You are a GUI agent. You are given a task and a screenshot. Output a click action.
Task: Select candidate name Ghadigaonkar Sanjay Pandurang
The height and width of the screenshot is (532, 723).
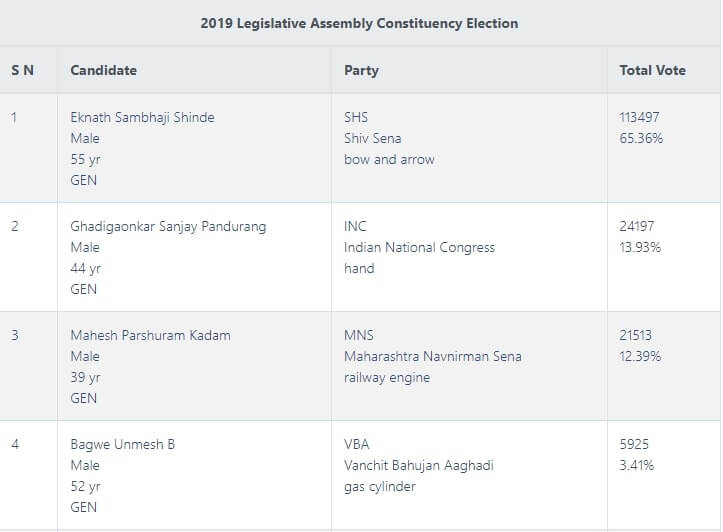pos(168,226)
